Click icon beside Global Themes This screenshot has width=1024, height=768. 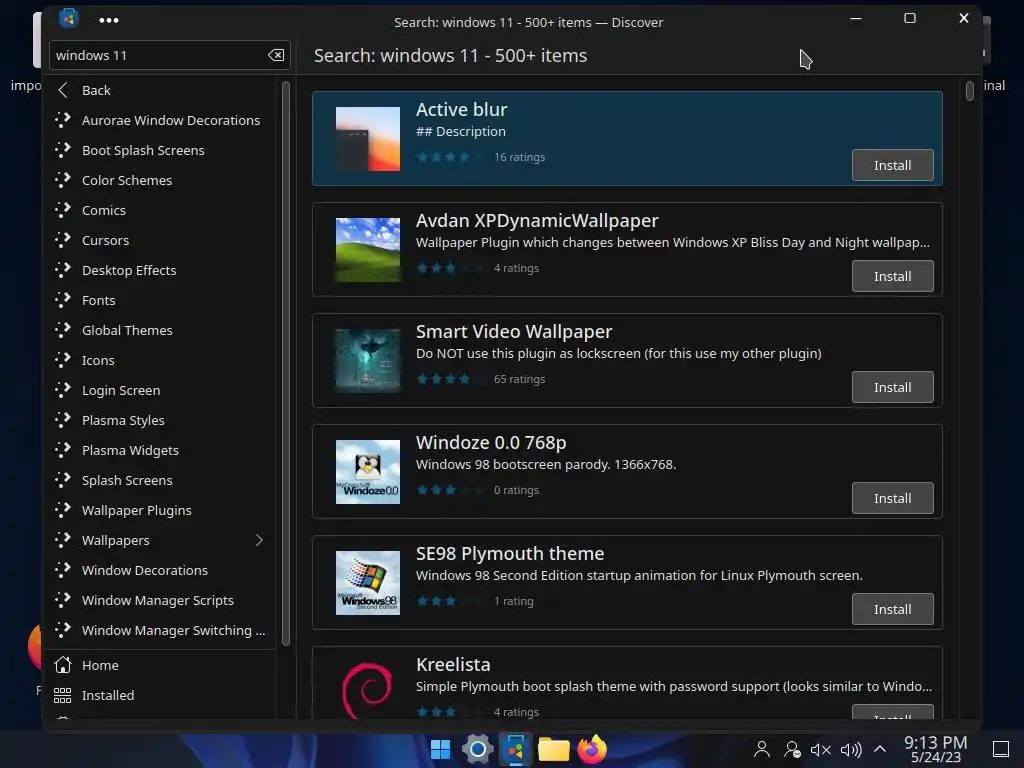63,330
